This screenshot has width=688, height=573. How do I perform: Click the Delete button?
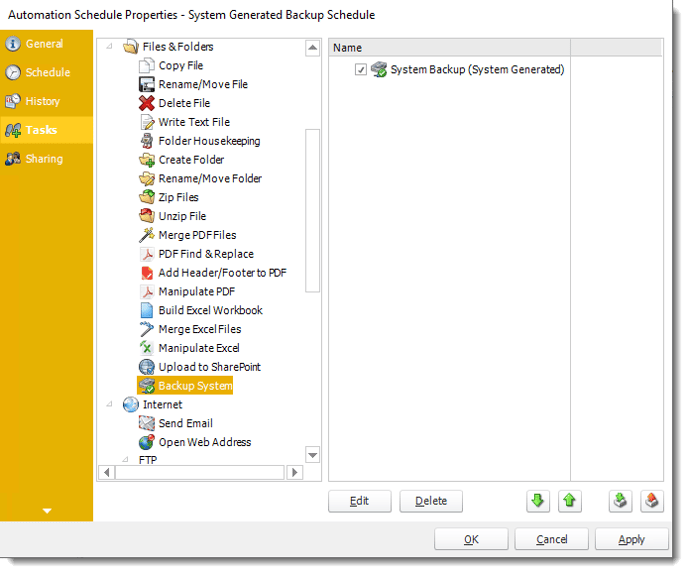431,501
